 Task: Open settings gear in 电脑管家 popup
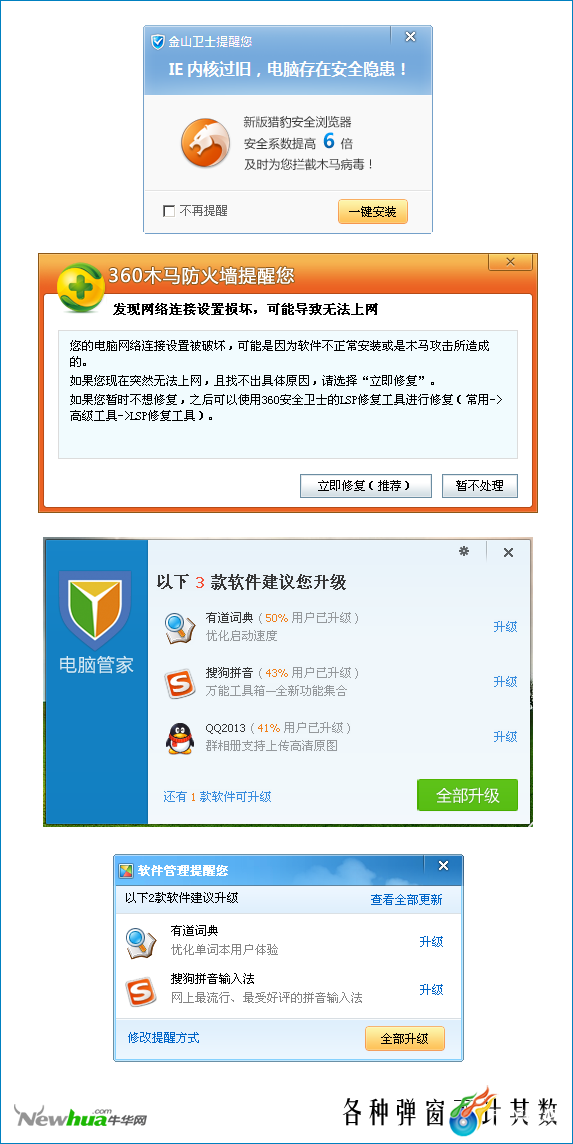click(x=464, y=552)
